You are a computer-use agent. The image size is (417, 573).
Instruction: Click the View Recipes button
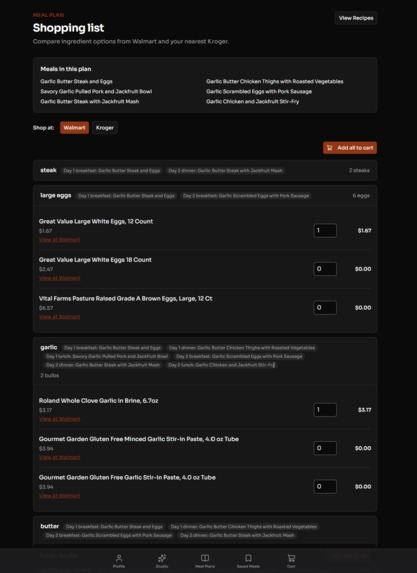(x=356, y=18)
